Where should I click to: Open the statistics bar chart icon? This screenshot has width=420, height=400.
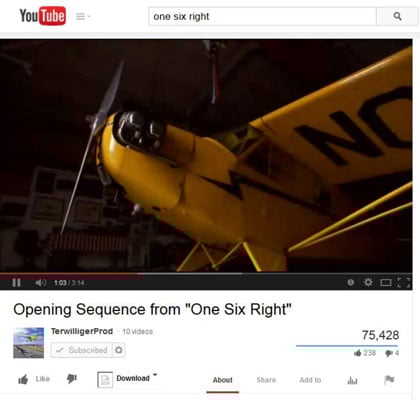click(352, 380)
